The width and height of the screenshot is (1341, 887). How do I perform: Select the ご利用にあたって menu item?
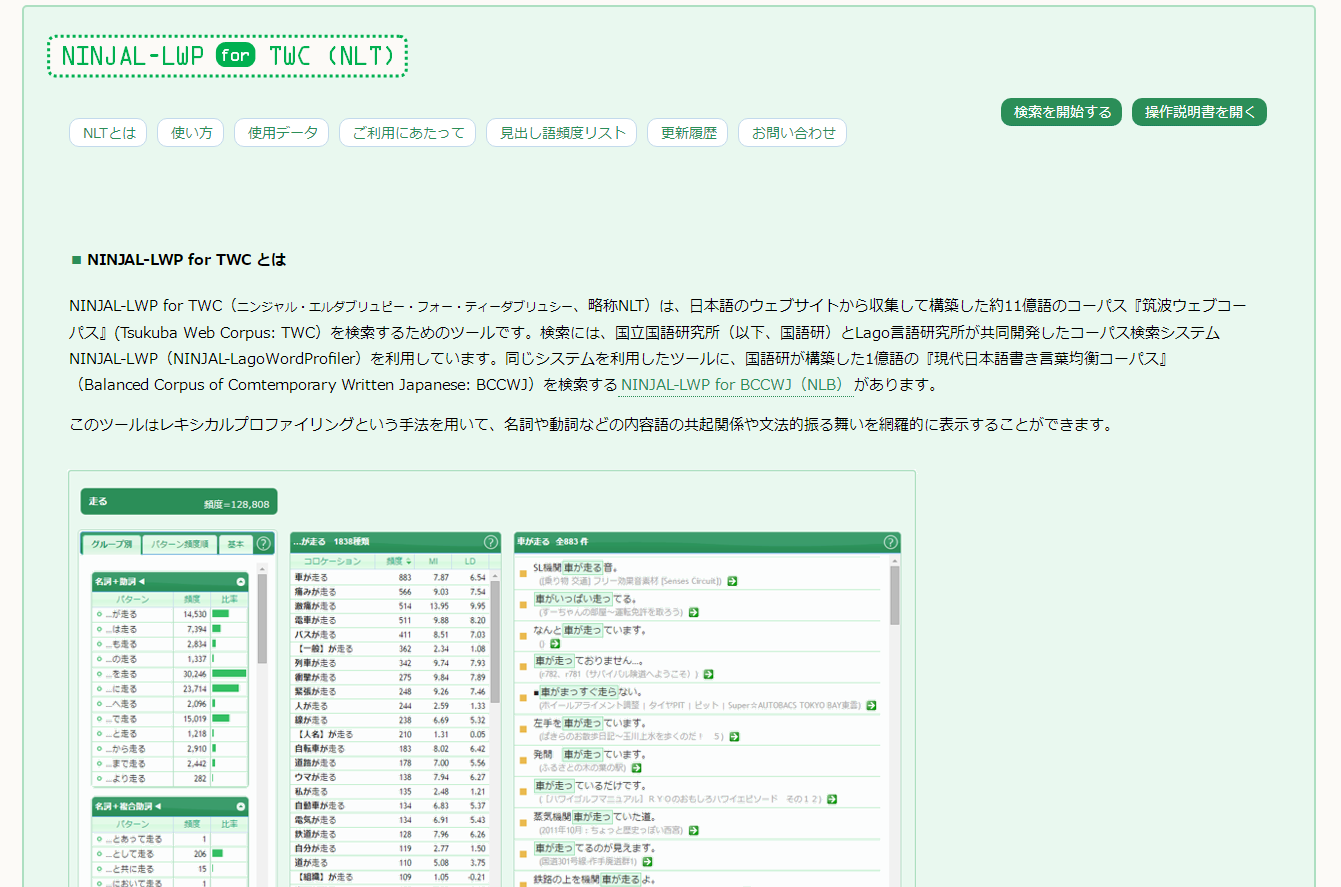click(408, 133)
